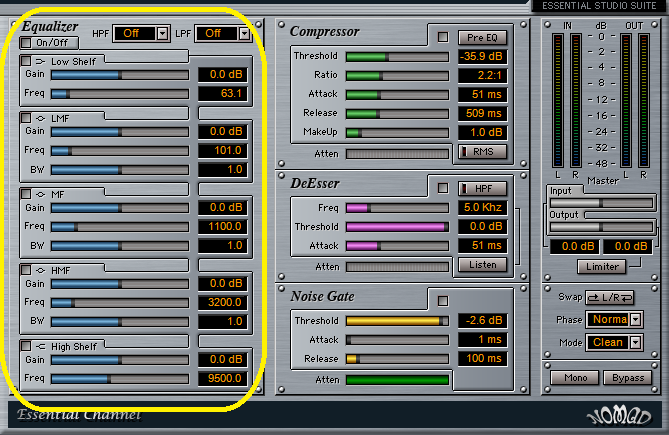Image resolution: width=669 pixels, height=435 pixels.
Task: Click the Compressor Threshold -35.9 dB value
Action: [x=483, y=56]
